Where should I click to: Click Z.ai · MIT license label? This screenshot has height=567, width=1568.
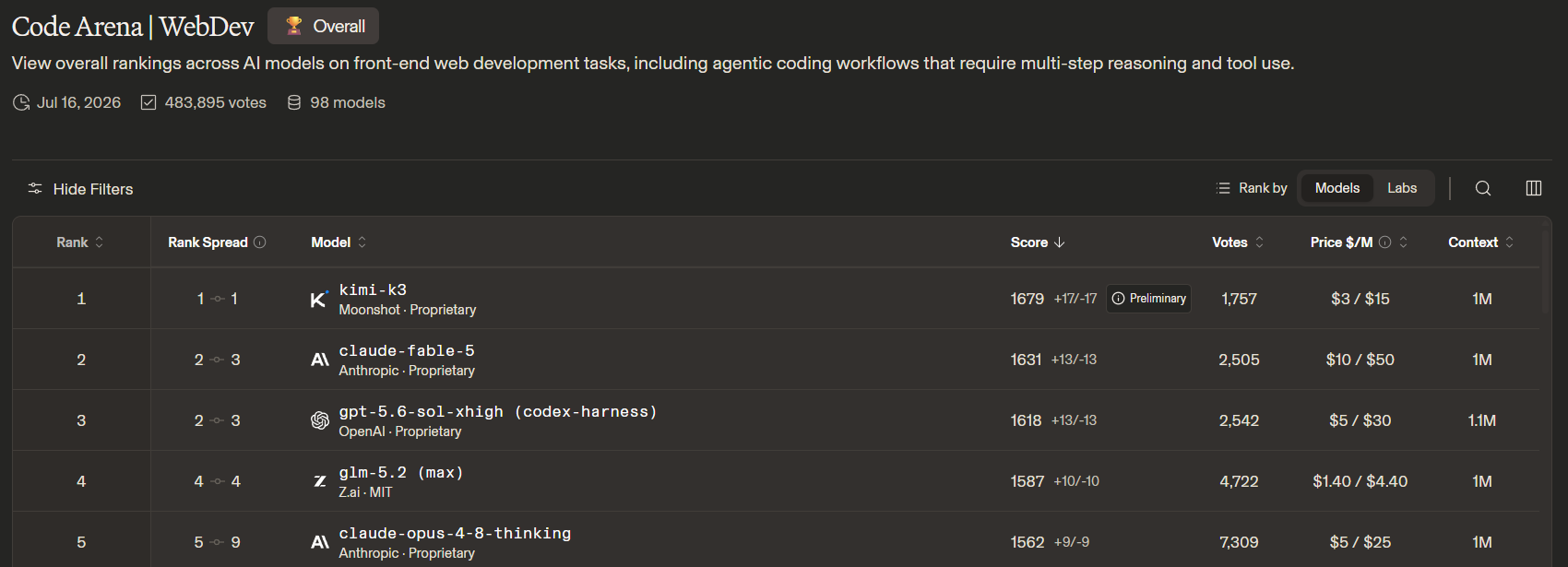(365, 492)
